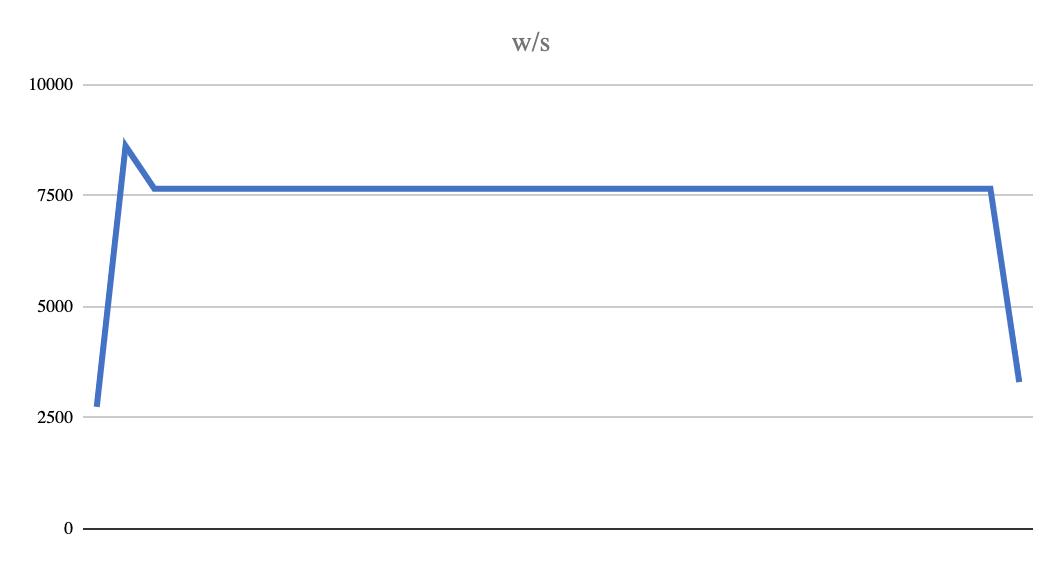Select the flat plateau of the blue line
The height and width of the screenshot is (566, 1062).
pos(572,189)
